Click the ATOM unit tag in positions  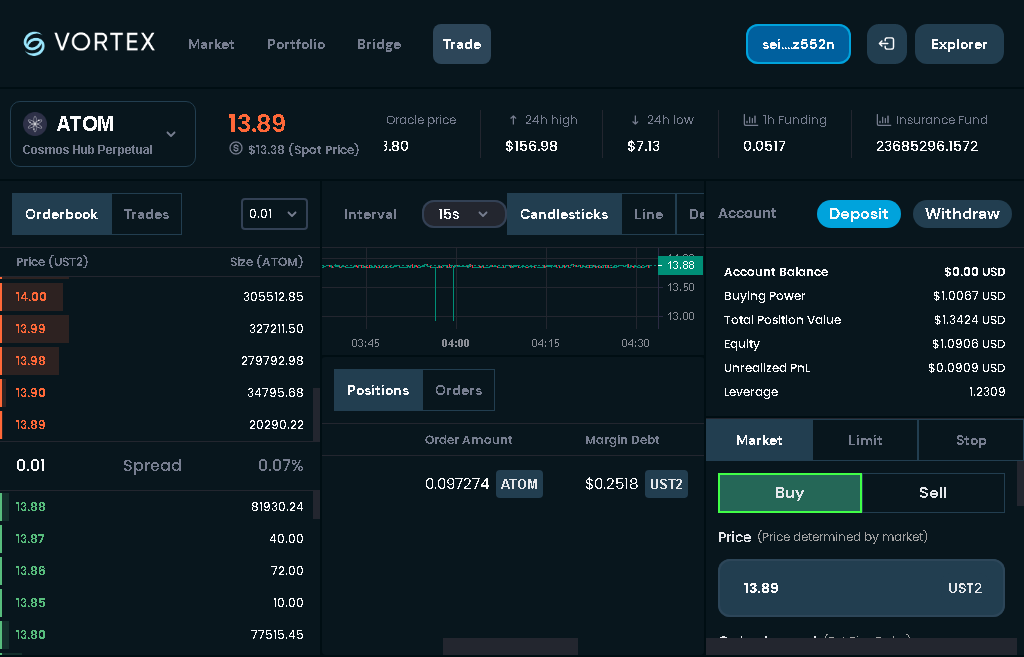tap(519, 484)
